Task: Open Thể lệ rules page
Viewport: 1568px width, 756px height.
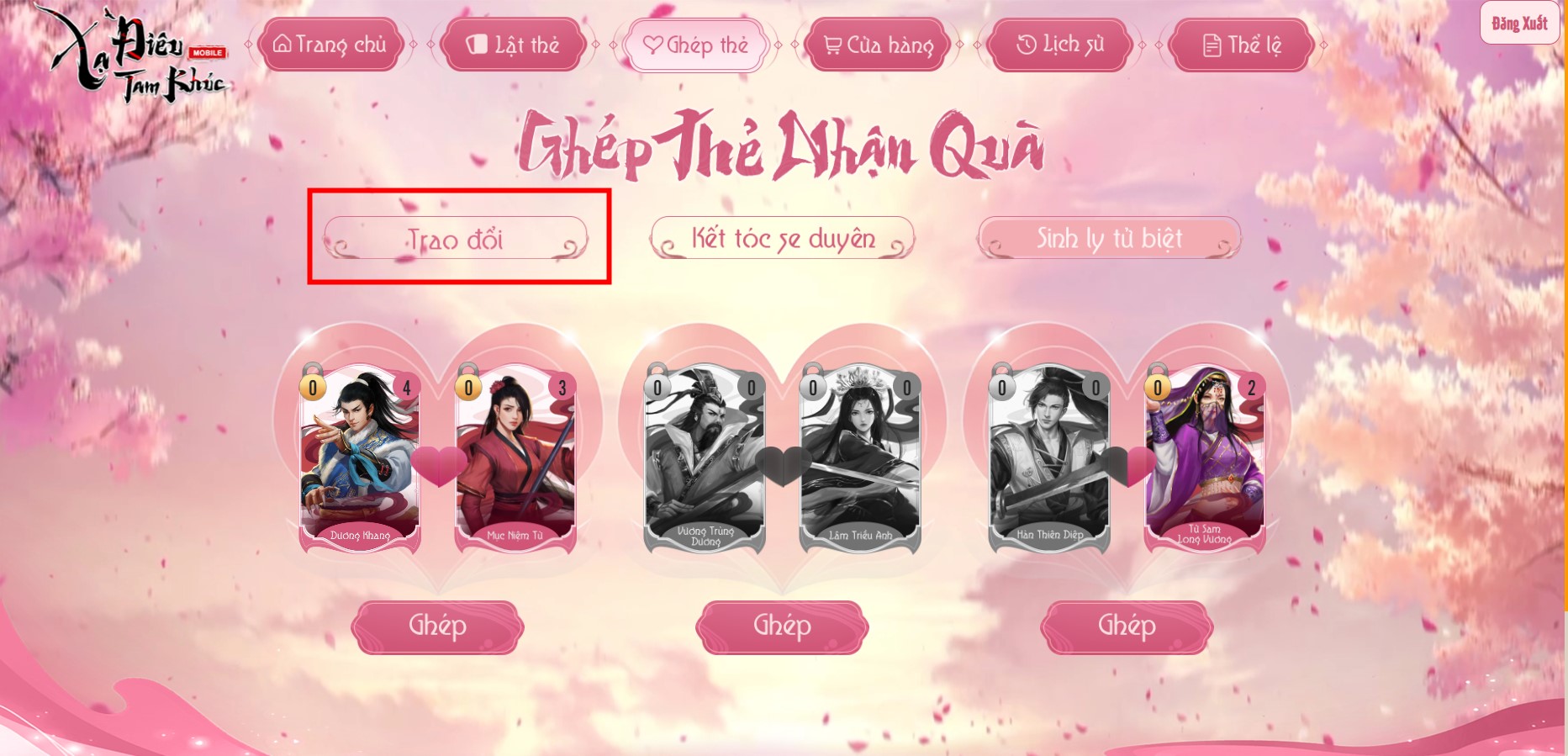Action: click(1243, 45)
